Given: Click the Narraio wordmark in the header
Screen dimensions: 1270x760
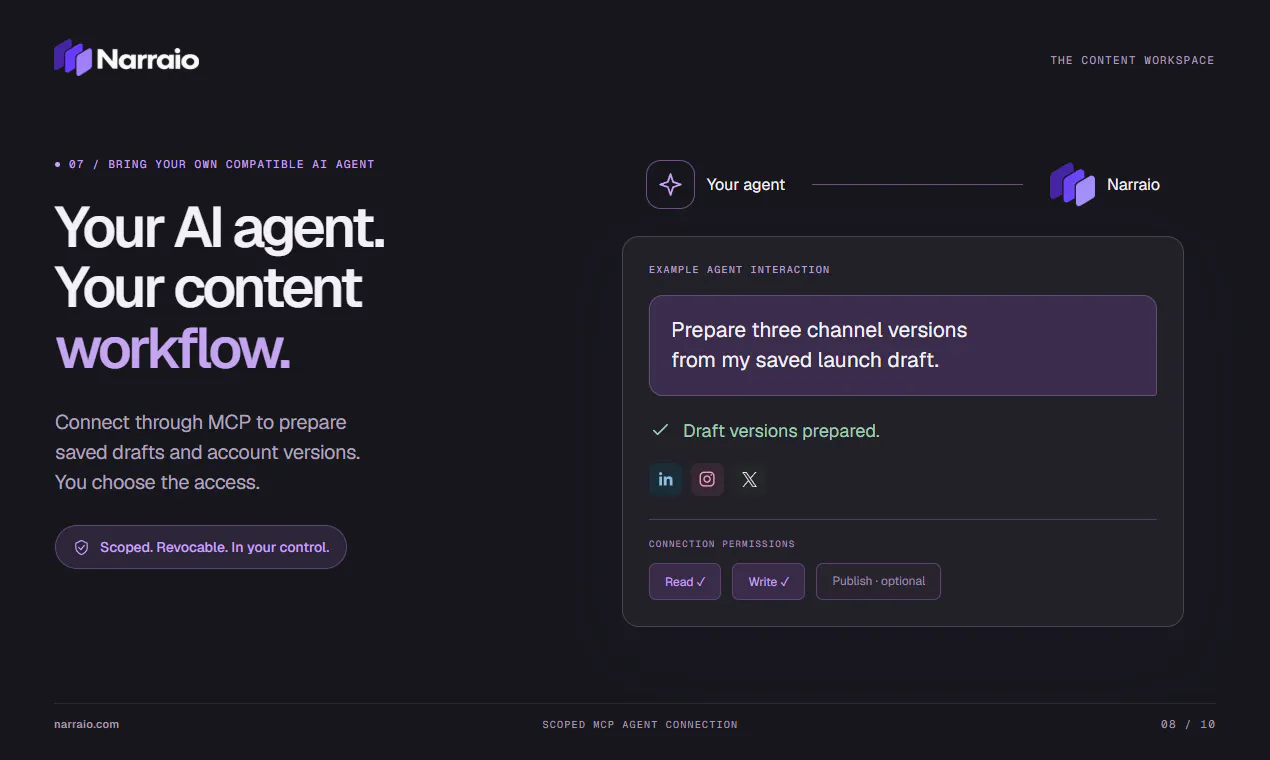Looking at the screenshot, I should click(x=148, y=60).
